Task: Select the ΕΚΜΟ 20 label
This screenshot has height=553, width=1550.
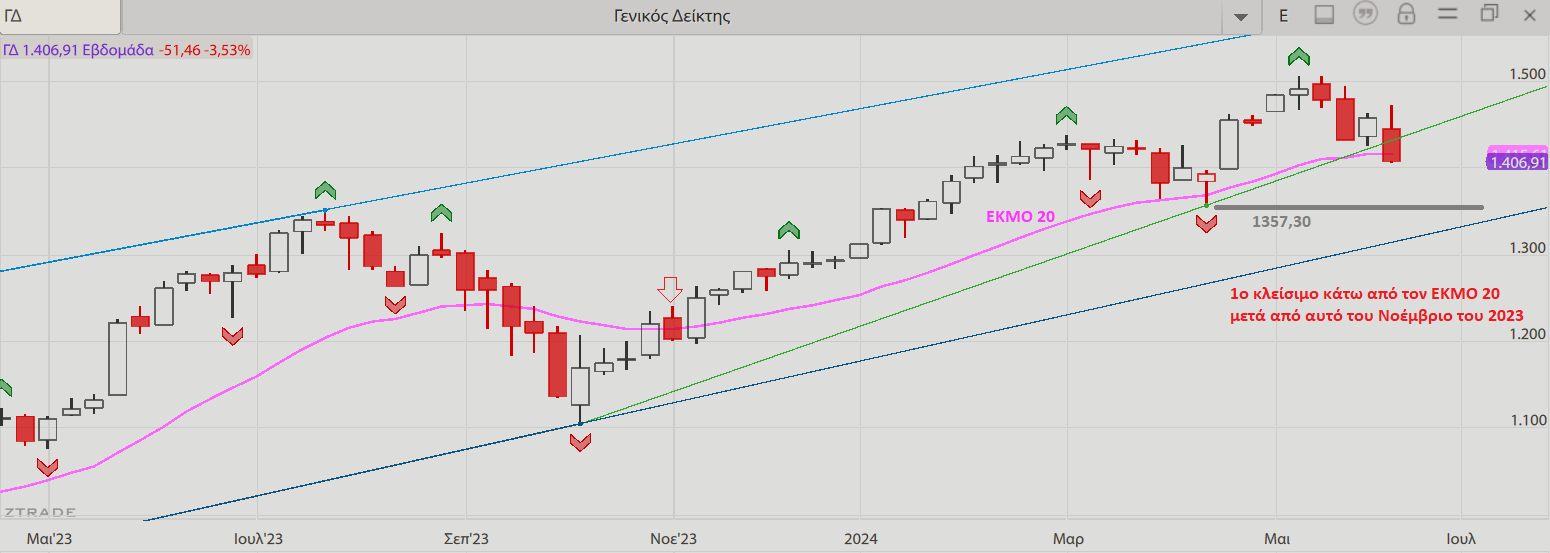Action: 1020,215
